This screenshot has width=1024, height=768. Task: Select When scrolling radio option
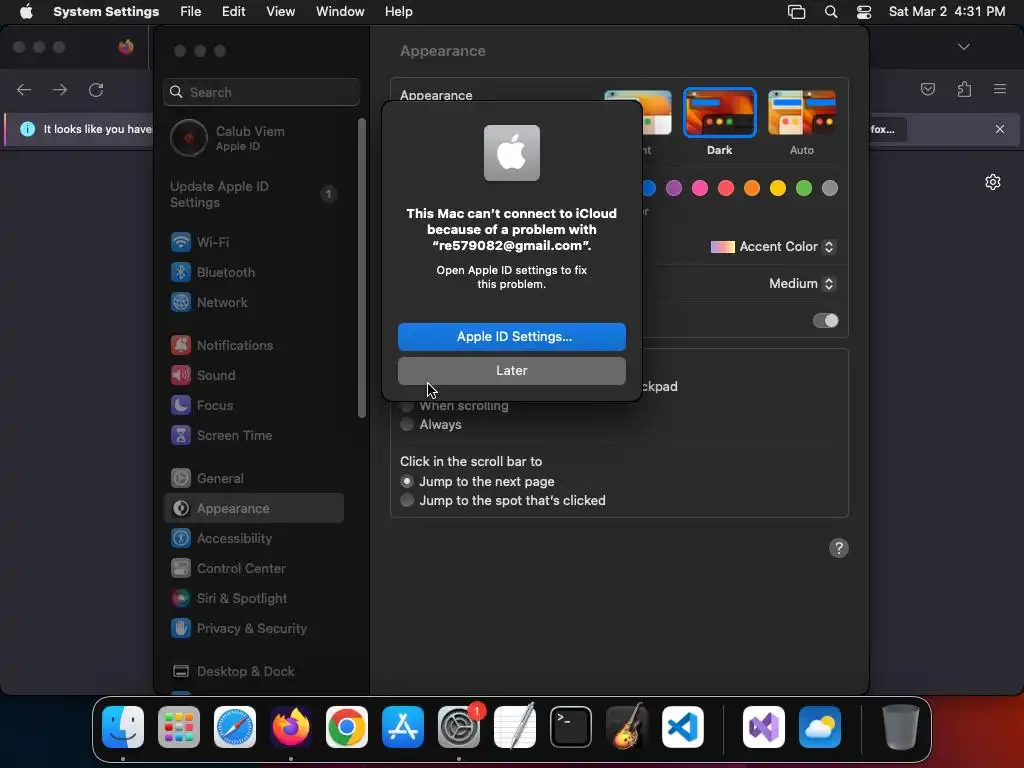(x=407, y=406)
